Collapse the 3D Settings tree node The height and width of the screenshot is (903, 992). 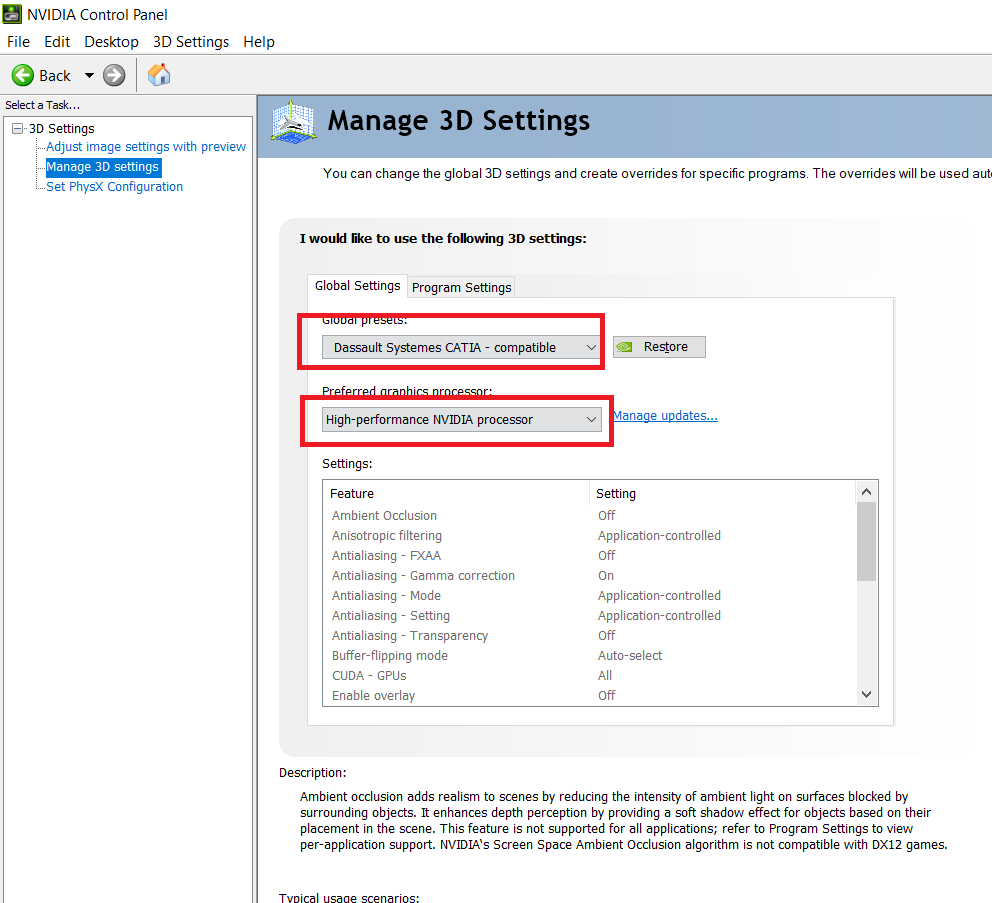(x=18, y=128)
